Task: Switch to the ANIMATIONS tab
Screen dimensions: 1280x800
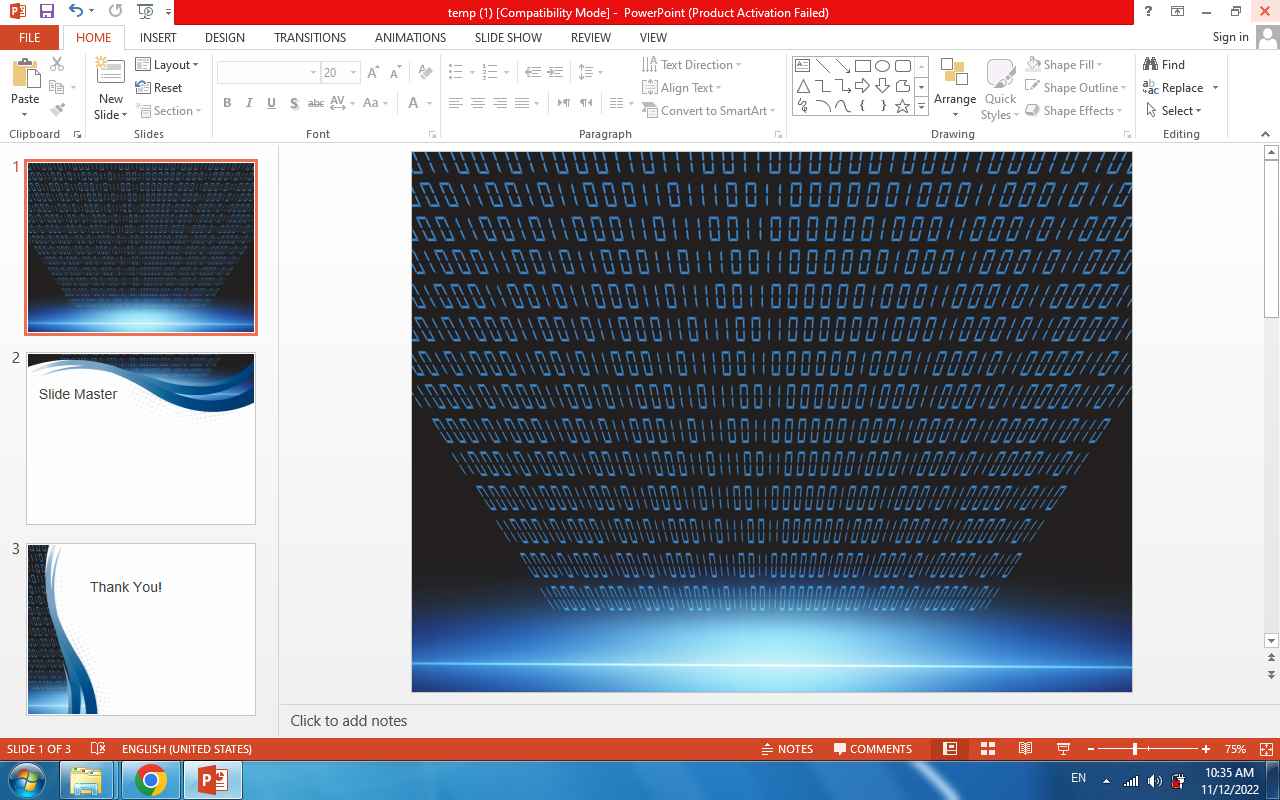Action: pos(410,37)
